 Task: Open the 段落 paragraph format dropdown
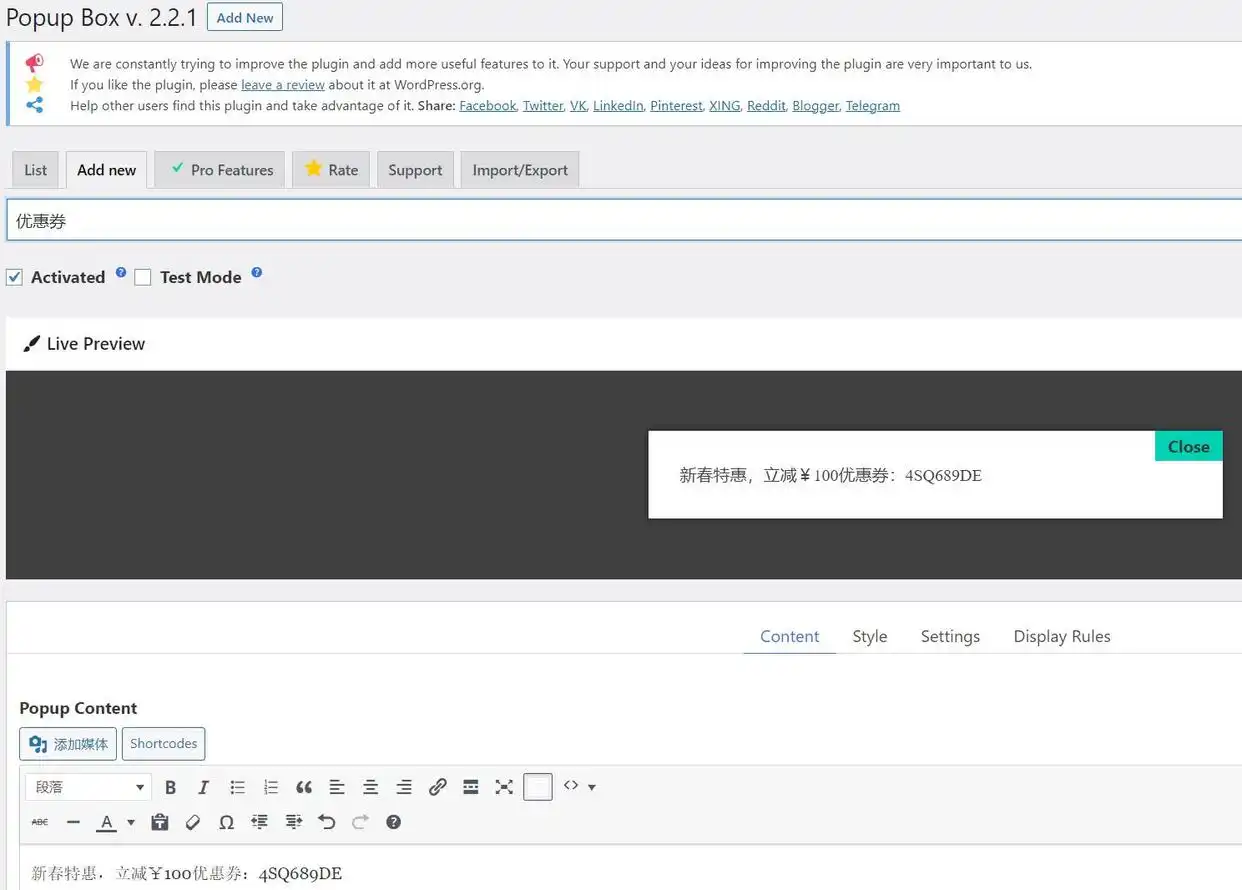click(88, 788)
